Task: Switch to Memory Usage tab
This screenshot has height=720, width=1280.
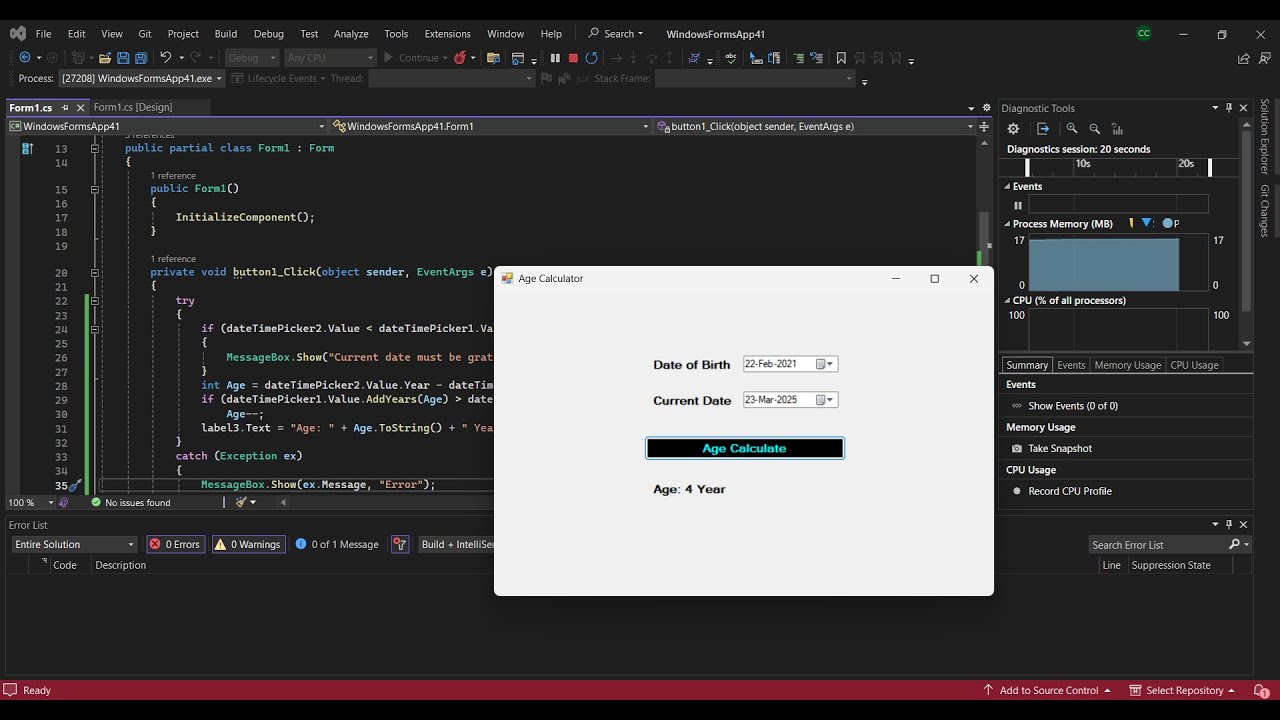Action: pos(1127,365)
